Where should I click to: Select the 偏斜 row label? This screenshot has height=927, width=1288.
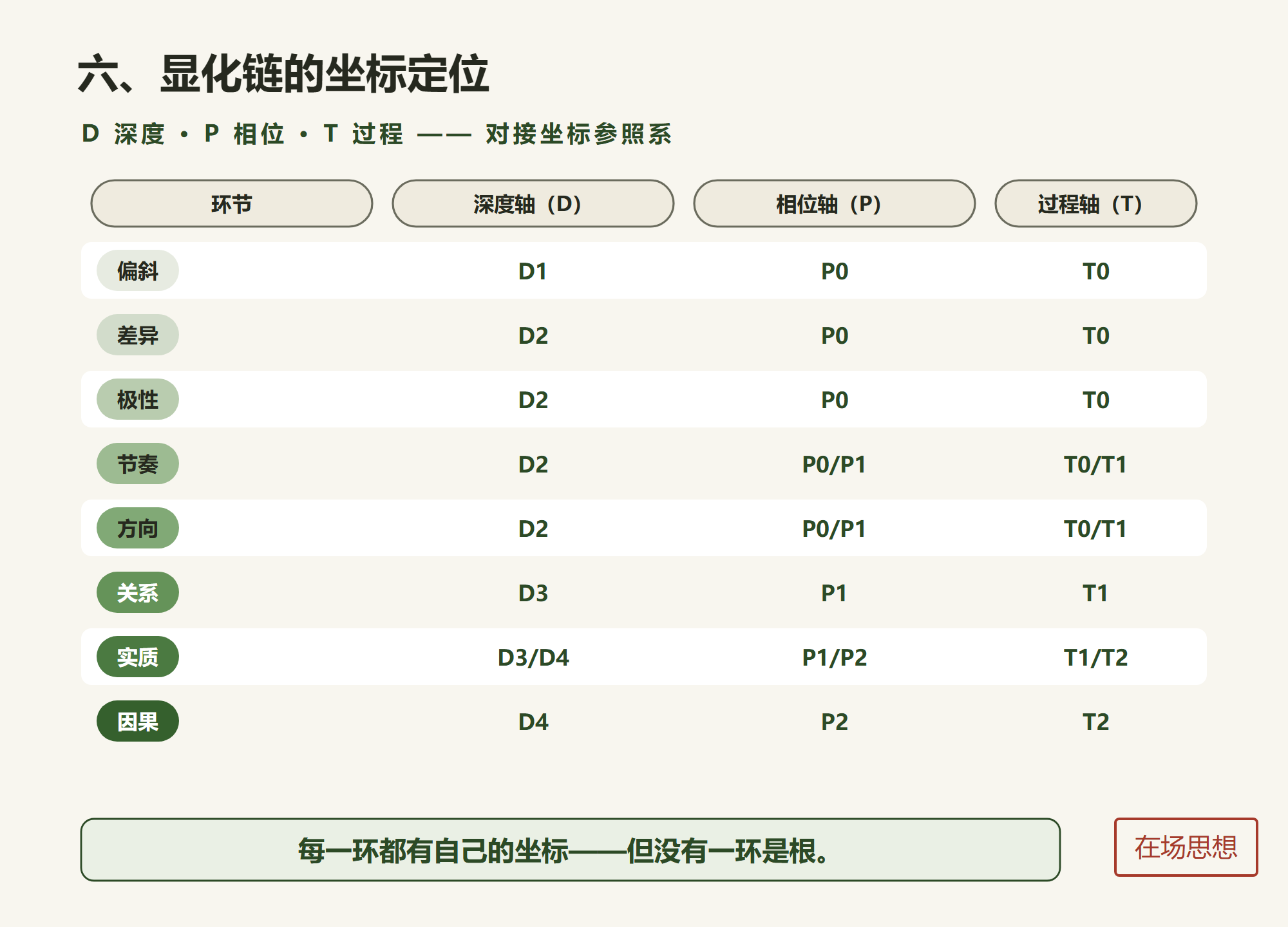tap(138, 270)
